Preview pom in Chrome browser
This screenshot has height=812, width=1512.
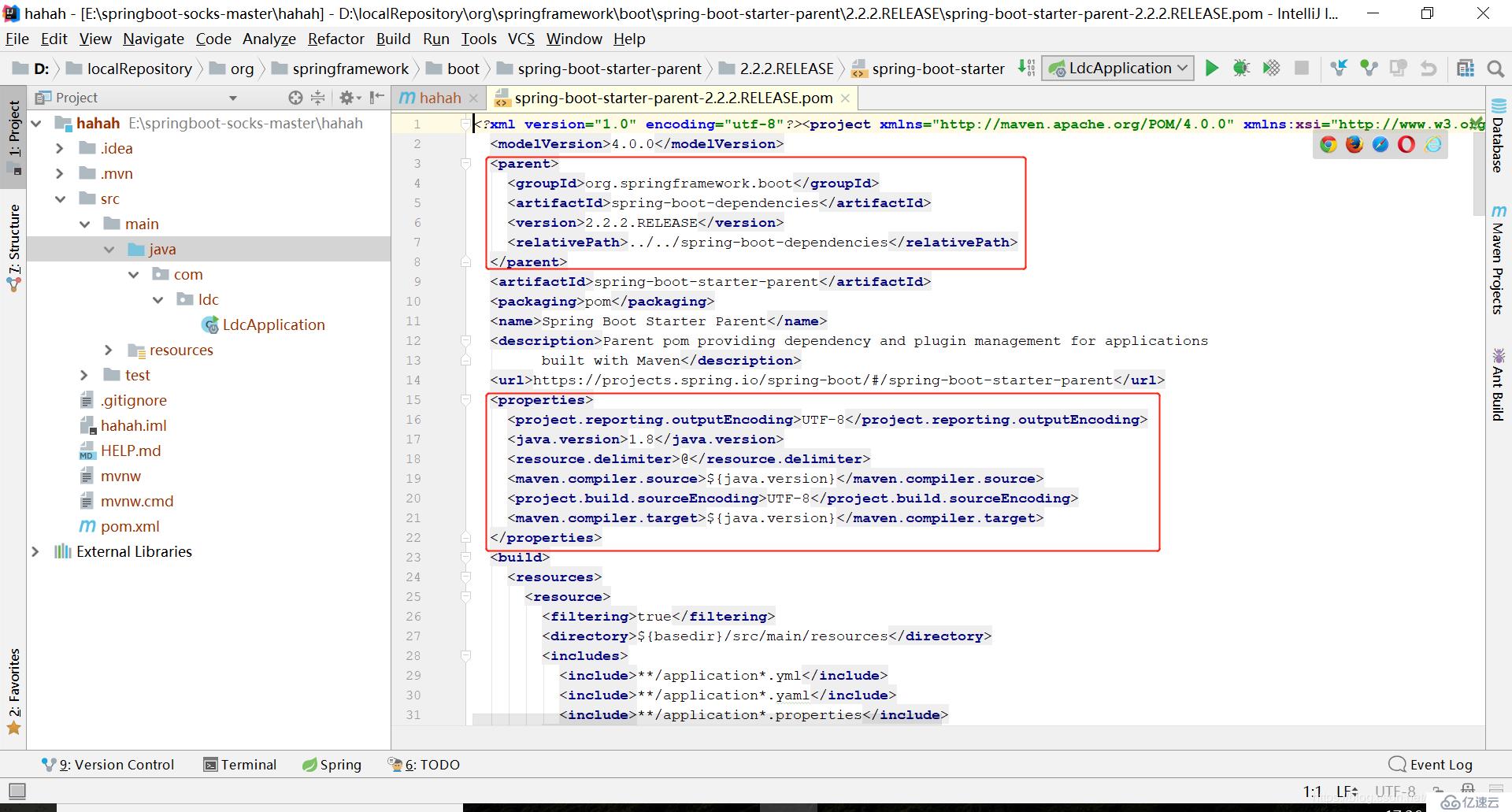[1329, 144]
